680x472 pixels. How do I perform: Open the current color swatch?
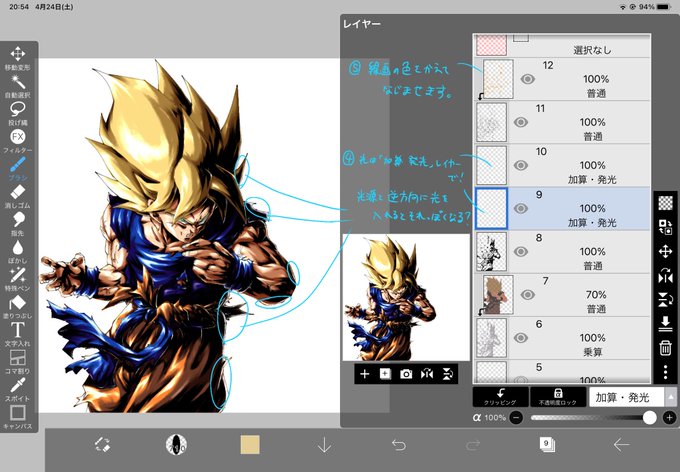250,445
